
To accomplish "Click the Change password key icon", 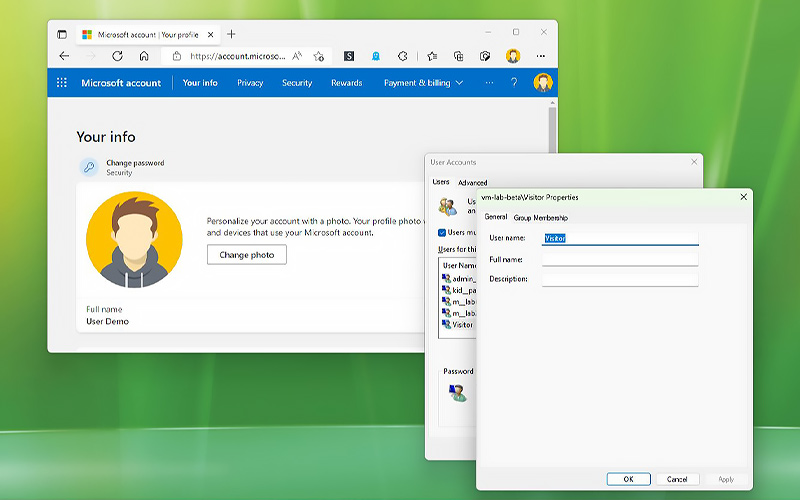I will click(89, 167).
